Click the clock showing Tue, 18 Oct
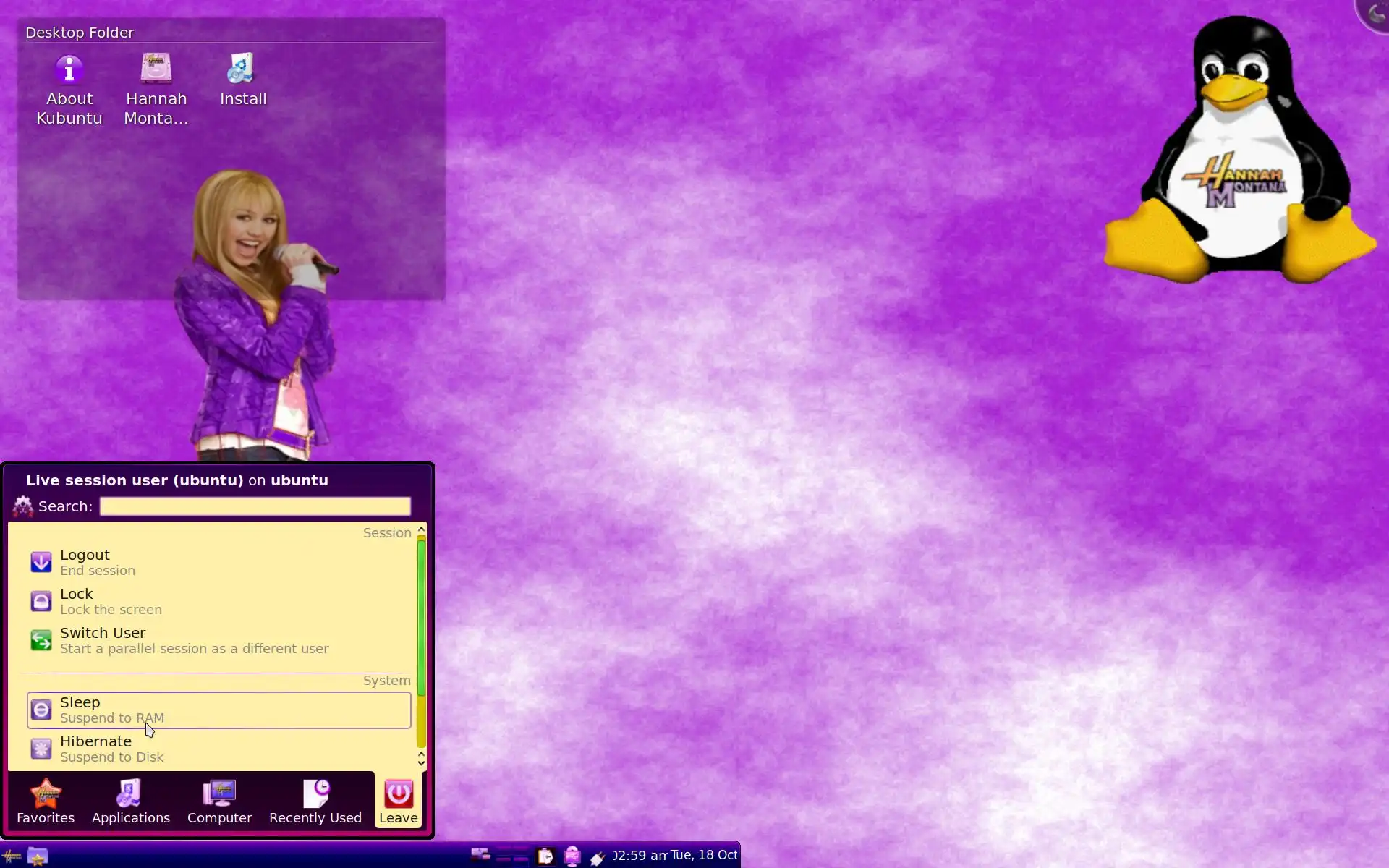 point(674,856)
